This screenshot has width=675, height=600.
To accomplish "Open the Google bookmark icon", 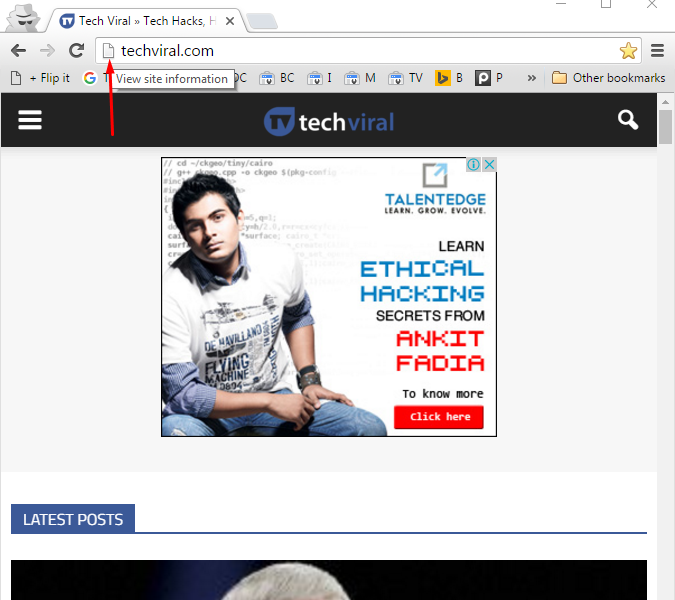I will (90, 78).
